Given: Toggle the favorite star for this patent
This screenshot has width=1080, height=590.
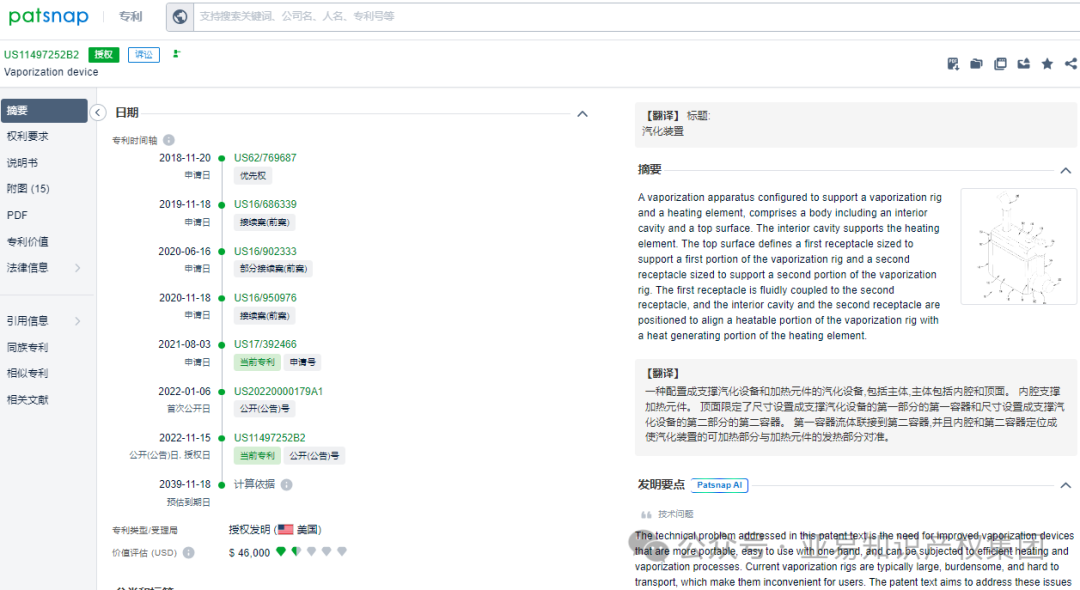Looking at the screenshot, I should [1046, 63].
